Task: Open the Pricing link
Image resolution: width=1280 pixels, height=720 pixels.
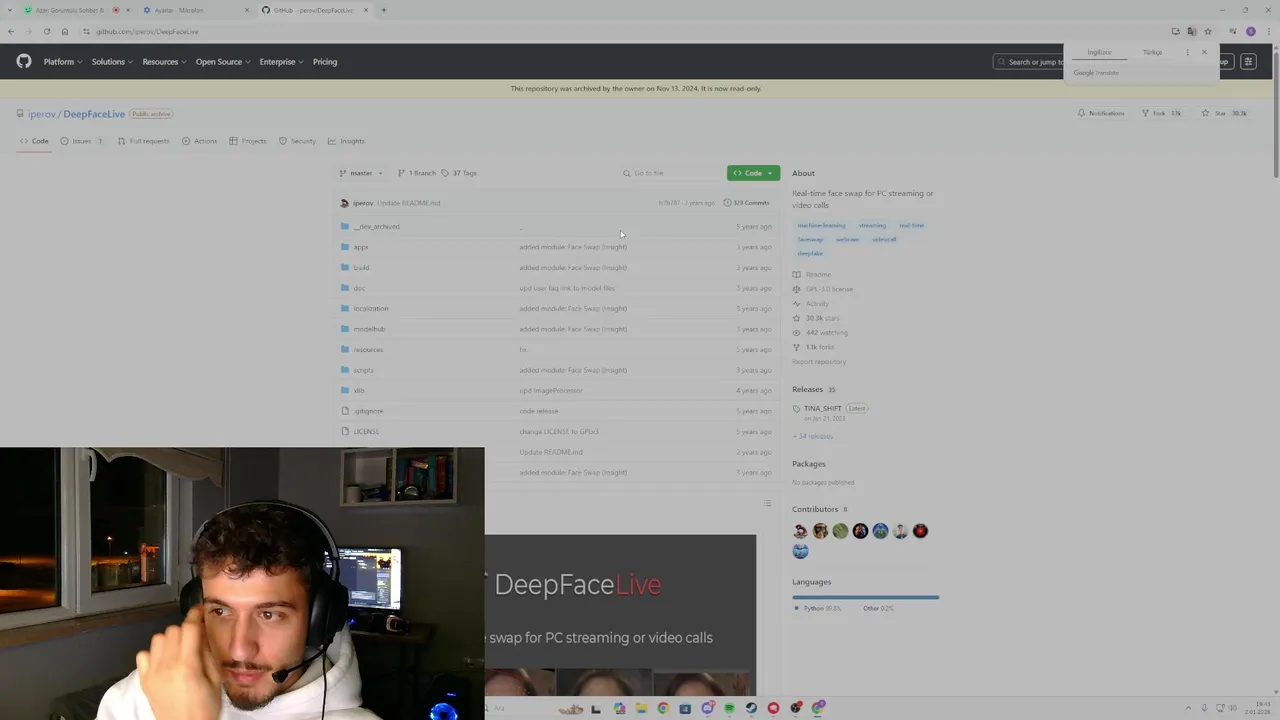Action: tap(325, 62)
